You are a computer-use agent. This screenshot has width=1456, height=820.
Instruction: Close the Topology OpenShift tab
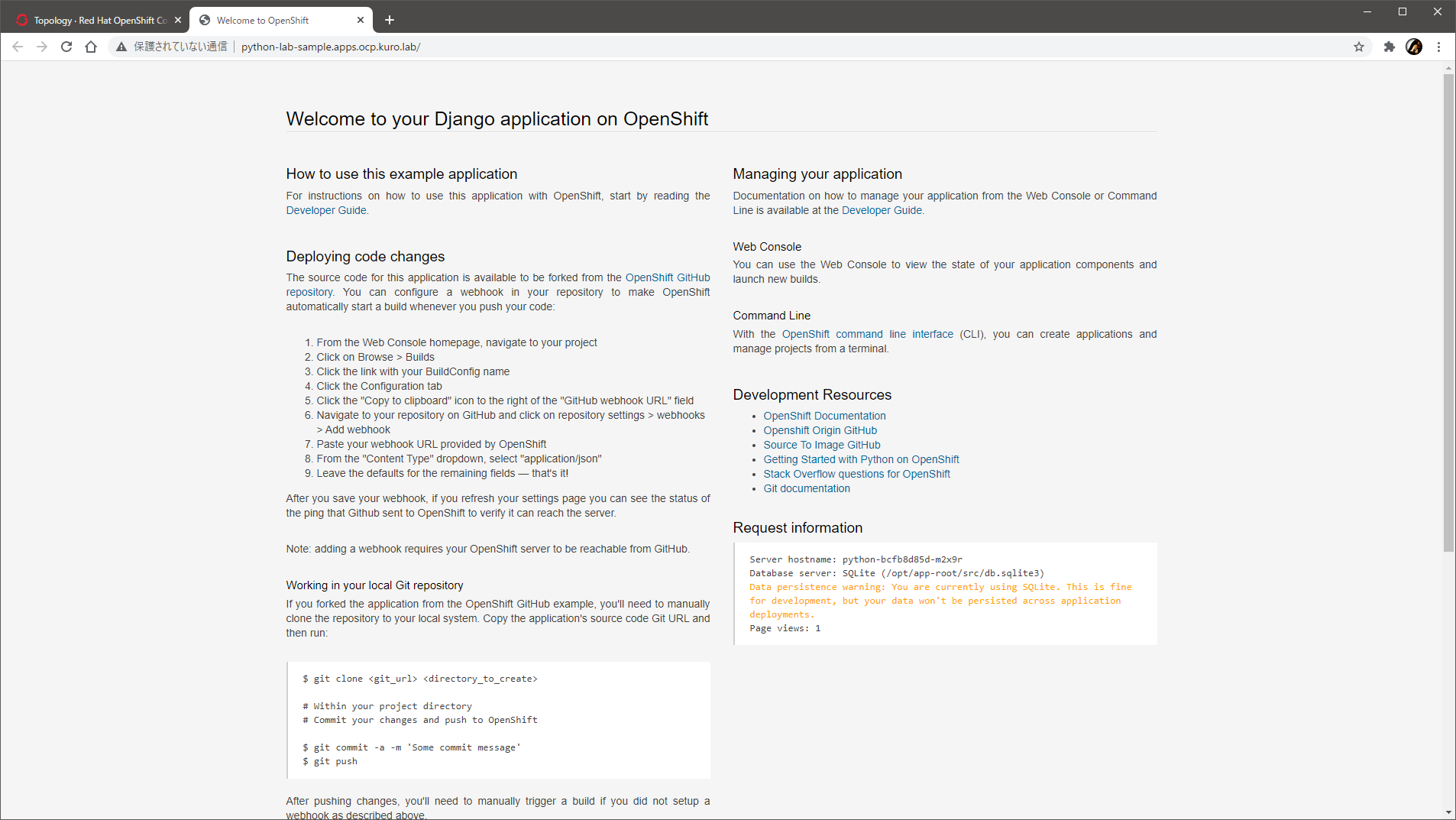[178, 20]
